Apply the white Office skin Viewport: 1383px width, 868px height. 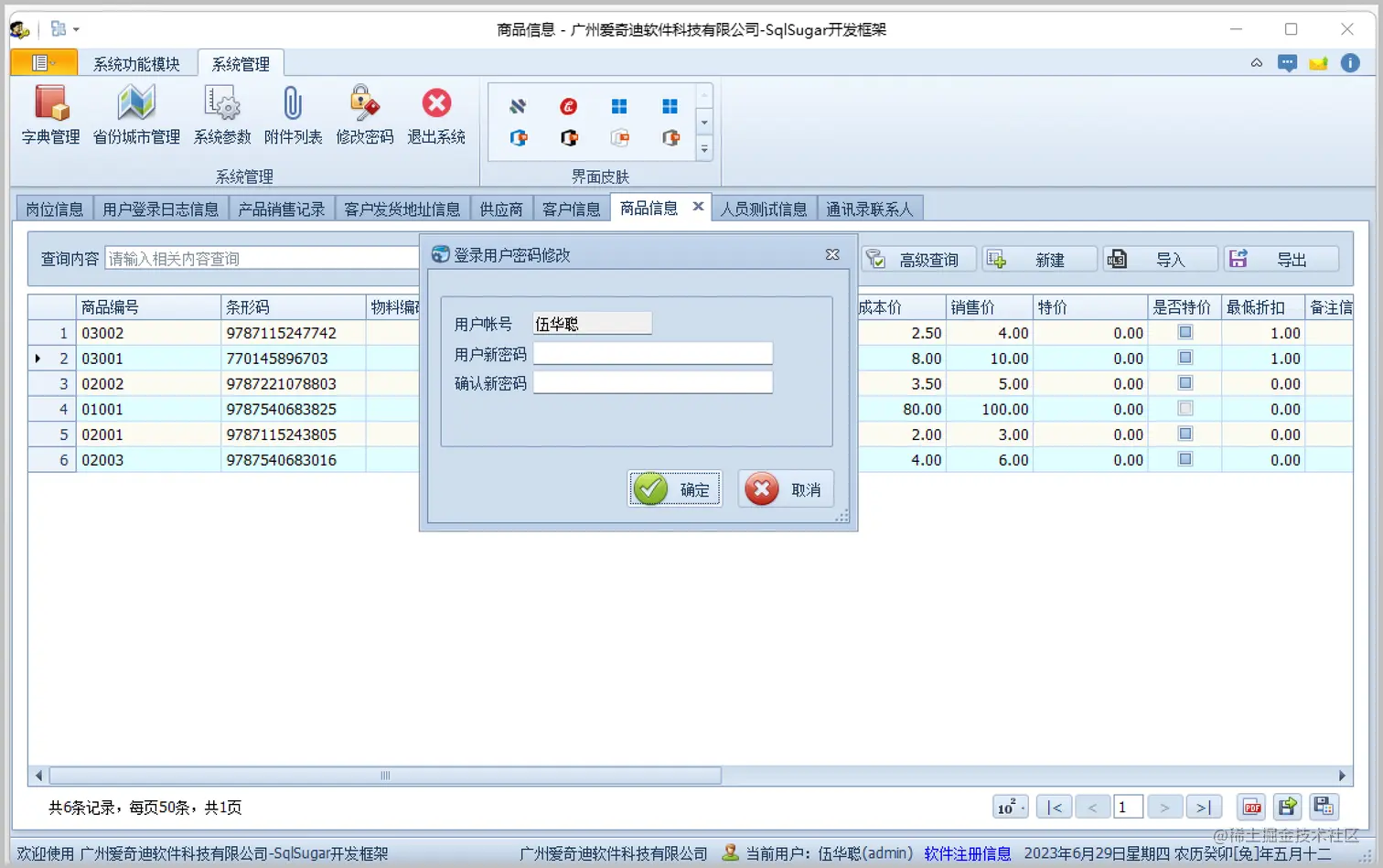[x=620, y=138]
